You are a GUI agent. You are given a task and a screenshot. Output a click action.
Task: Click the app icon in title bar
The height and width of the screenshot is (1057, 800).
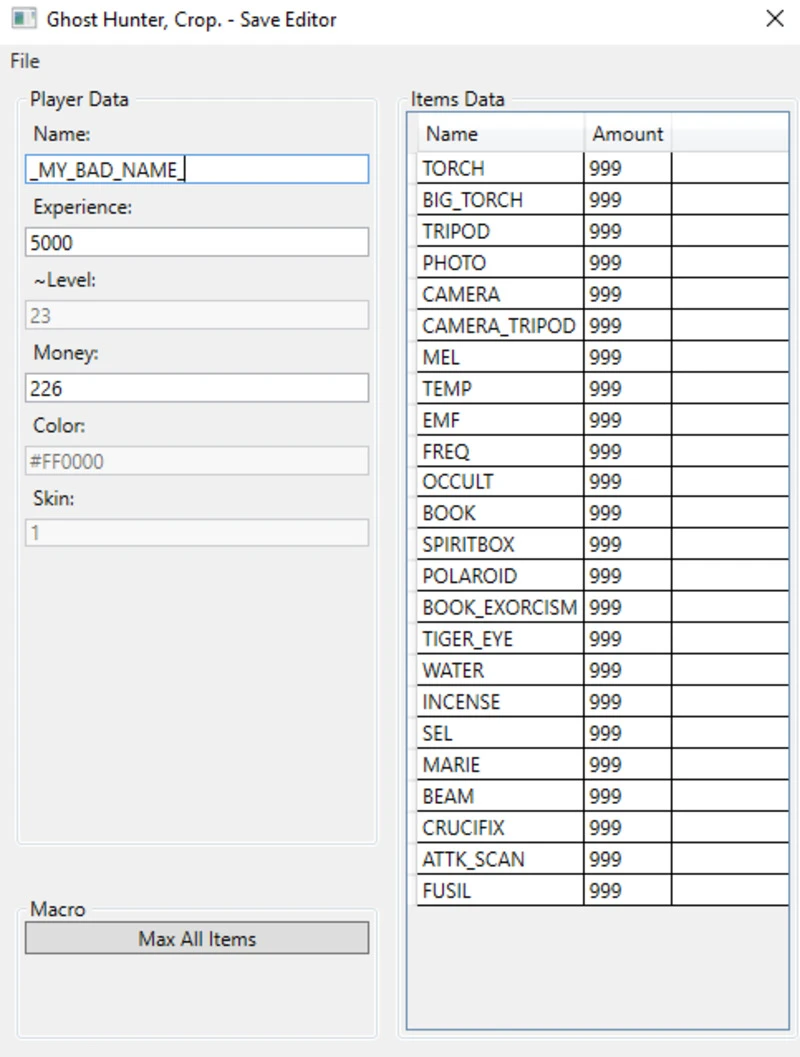(23, 19)
